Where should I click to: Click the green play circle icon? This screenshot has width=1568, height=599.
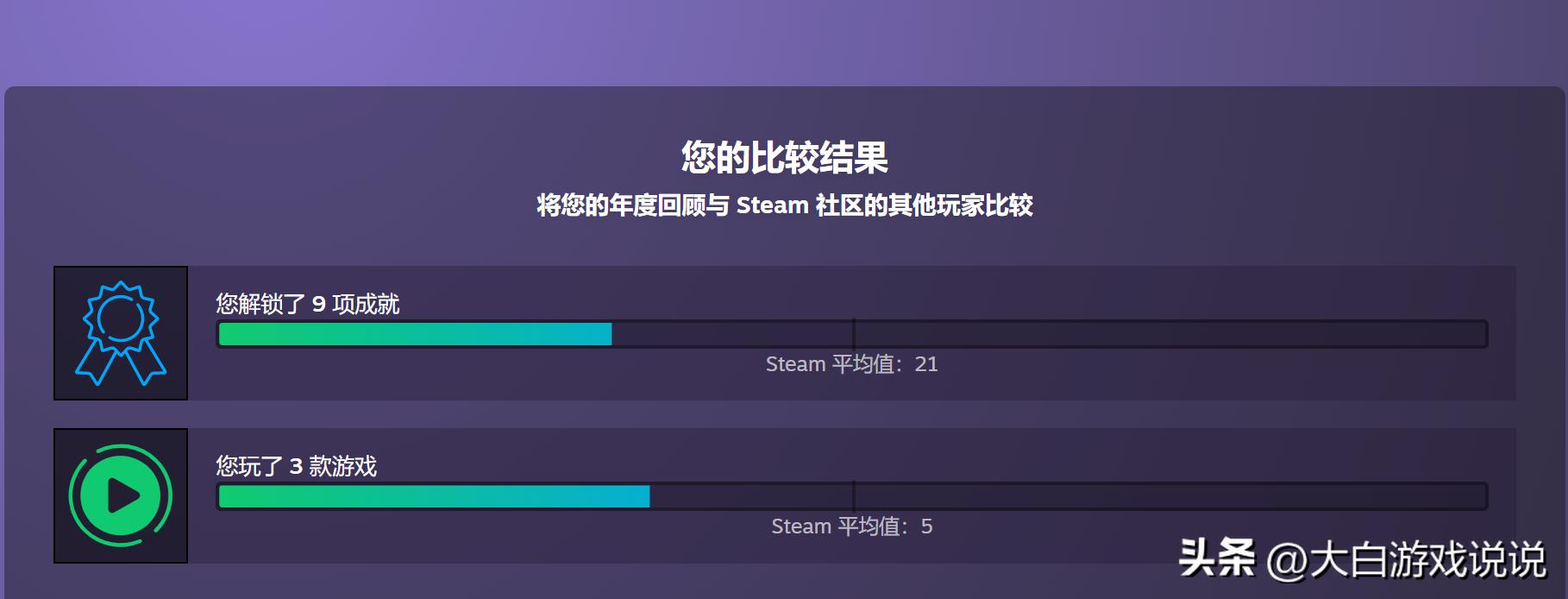pyautogui.click(x=121, y=495)
